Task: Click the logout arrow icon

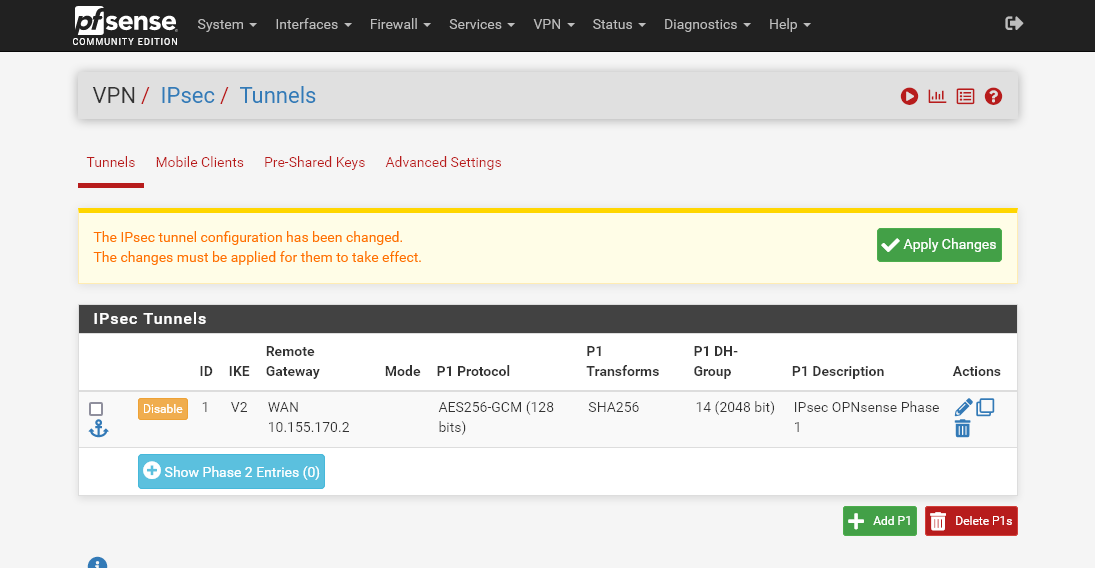Action: pos(1014,24)
